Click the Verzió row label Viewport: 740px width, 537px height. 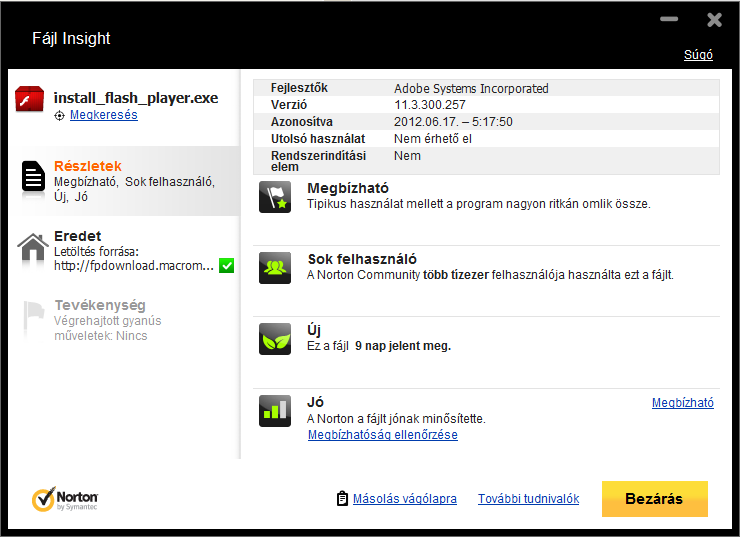click(x=289, y=105)
